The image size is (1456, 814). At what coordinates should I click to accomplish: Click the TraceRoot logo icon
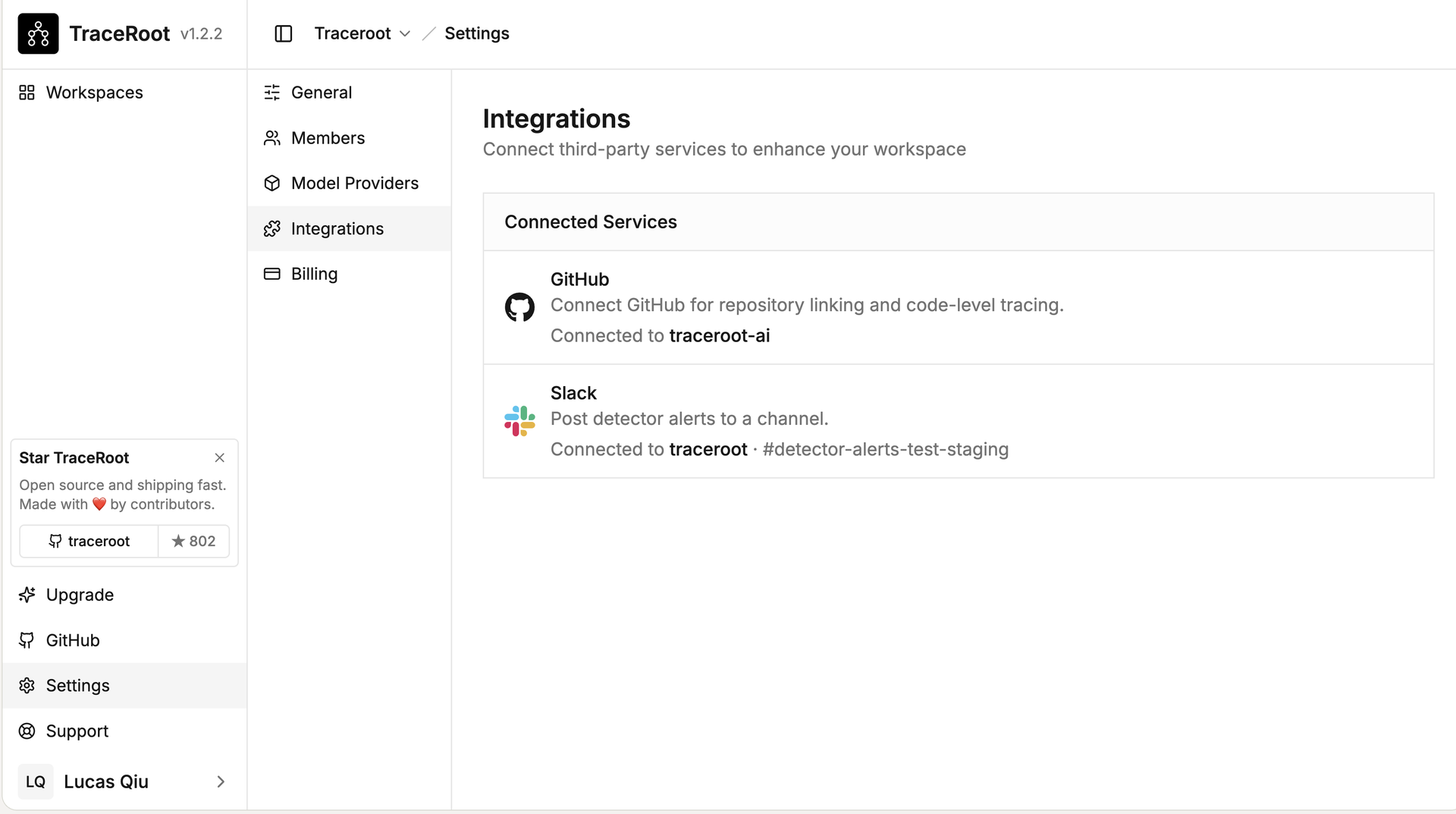point(38,33)
